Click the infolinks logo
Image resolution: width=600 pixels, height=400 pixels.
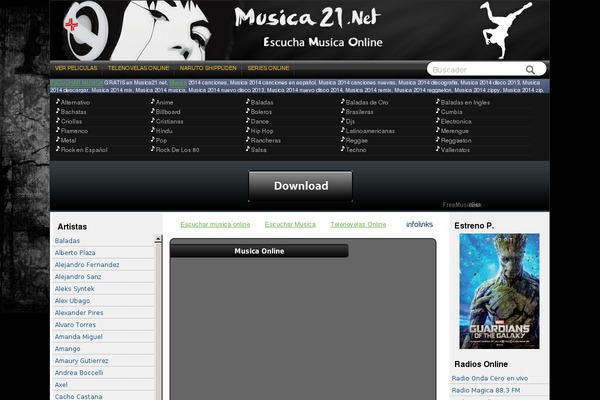419,224
